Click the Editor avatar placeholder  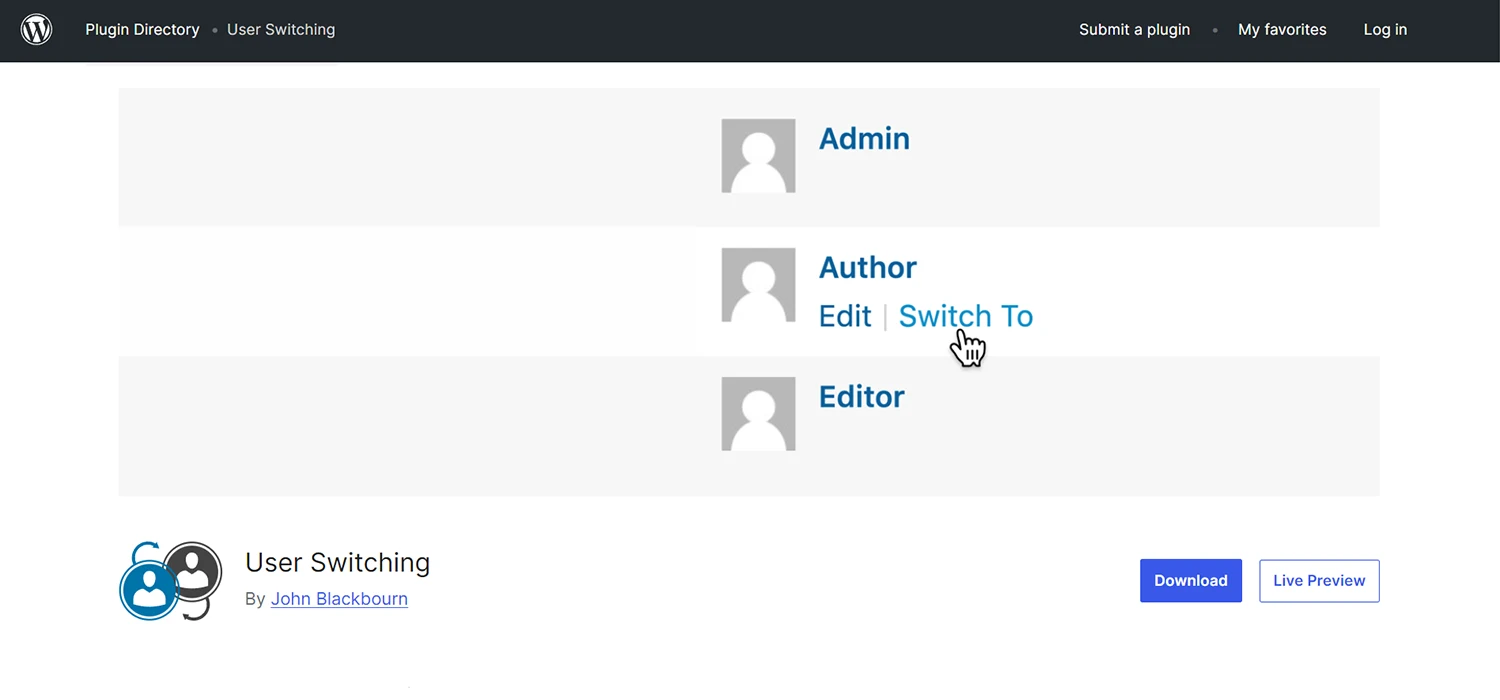[x=758, y=414]
